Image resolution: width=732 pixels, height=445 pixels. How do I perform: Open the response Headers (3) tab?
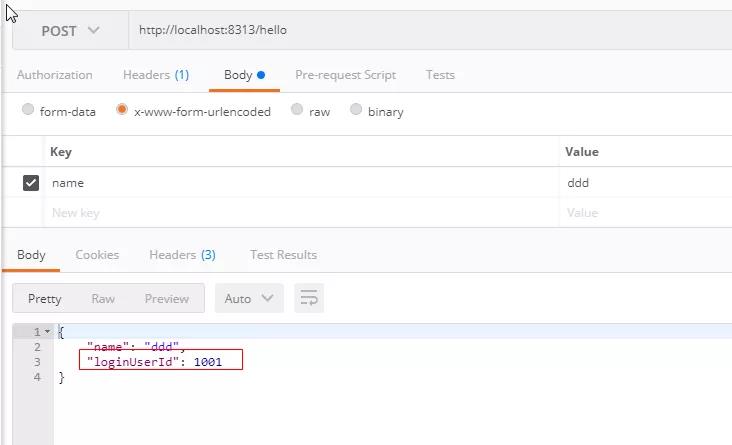183,255
